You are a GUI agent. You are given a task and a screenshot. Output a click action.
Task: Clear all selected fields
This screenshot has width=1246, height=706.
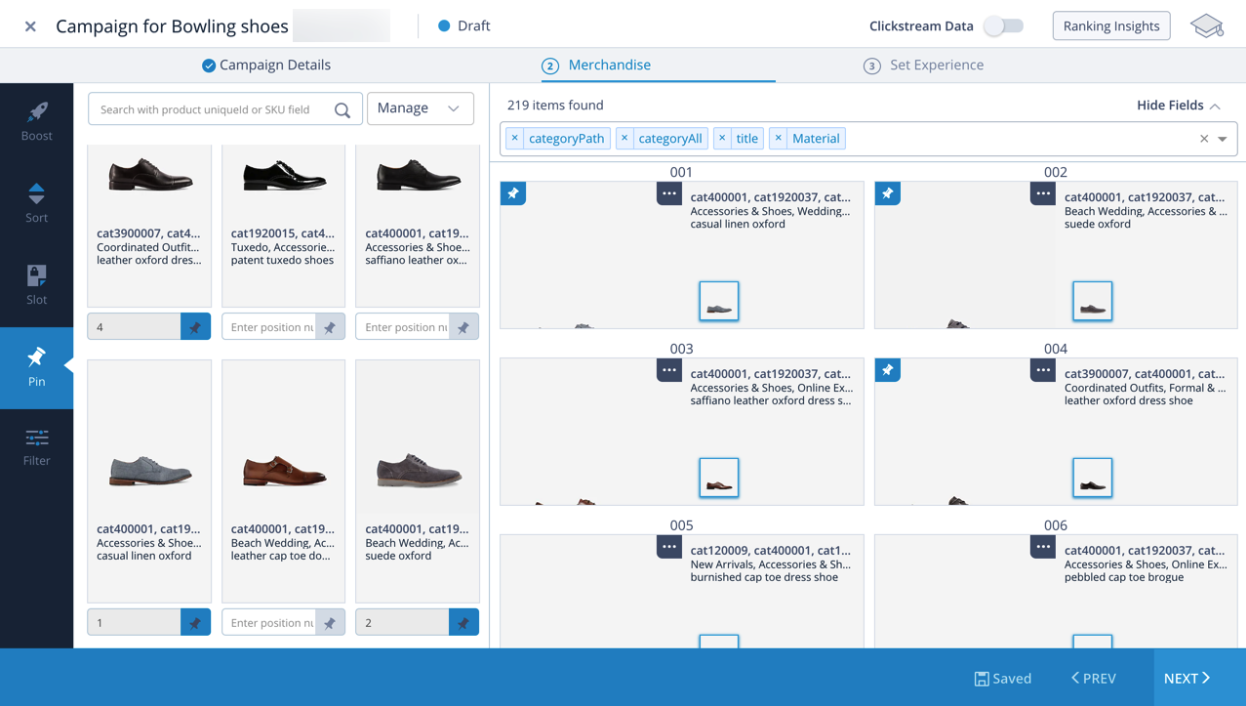tap(1204, 139)
